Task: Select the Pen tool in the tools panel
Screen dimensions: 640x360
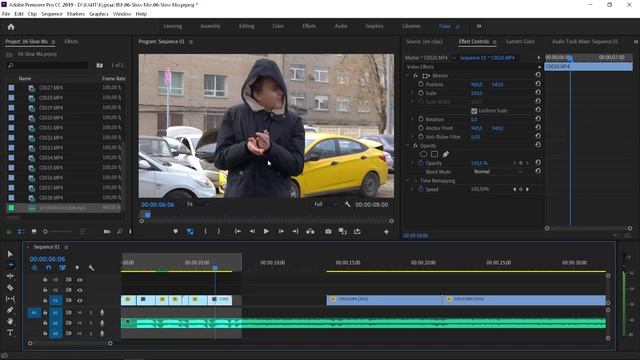Action: coord(10,310)
